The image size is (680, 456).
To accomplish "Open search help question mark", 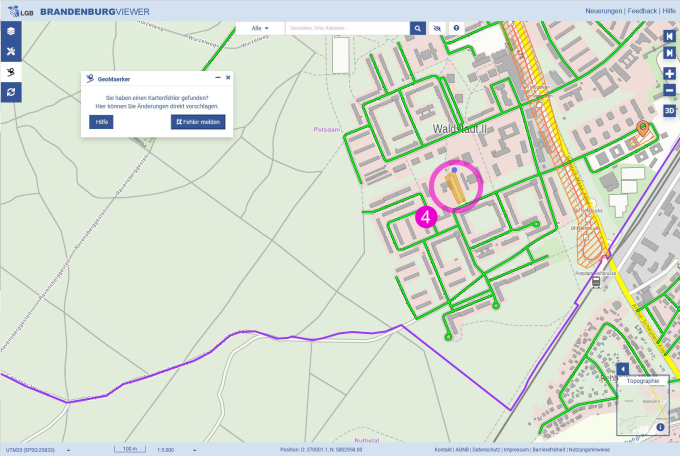I will tap(456, 28).
